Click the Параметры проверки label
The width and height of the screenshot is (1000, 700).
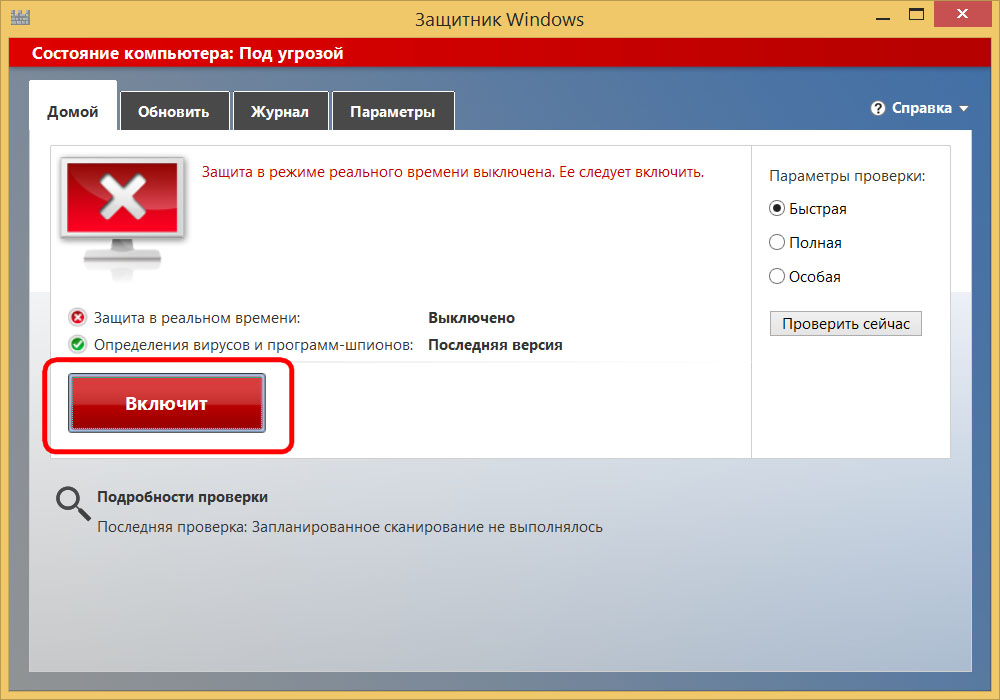point(847,176)
